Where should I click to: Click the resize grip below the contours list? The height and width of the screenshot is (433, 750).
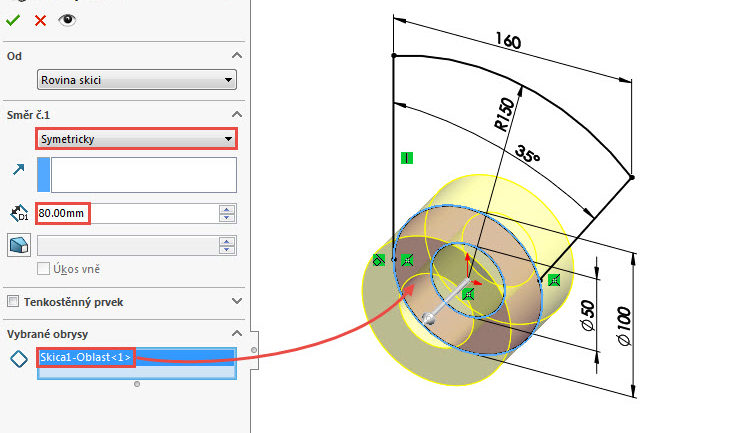(x=137, y=384)
